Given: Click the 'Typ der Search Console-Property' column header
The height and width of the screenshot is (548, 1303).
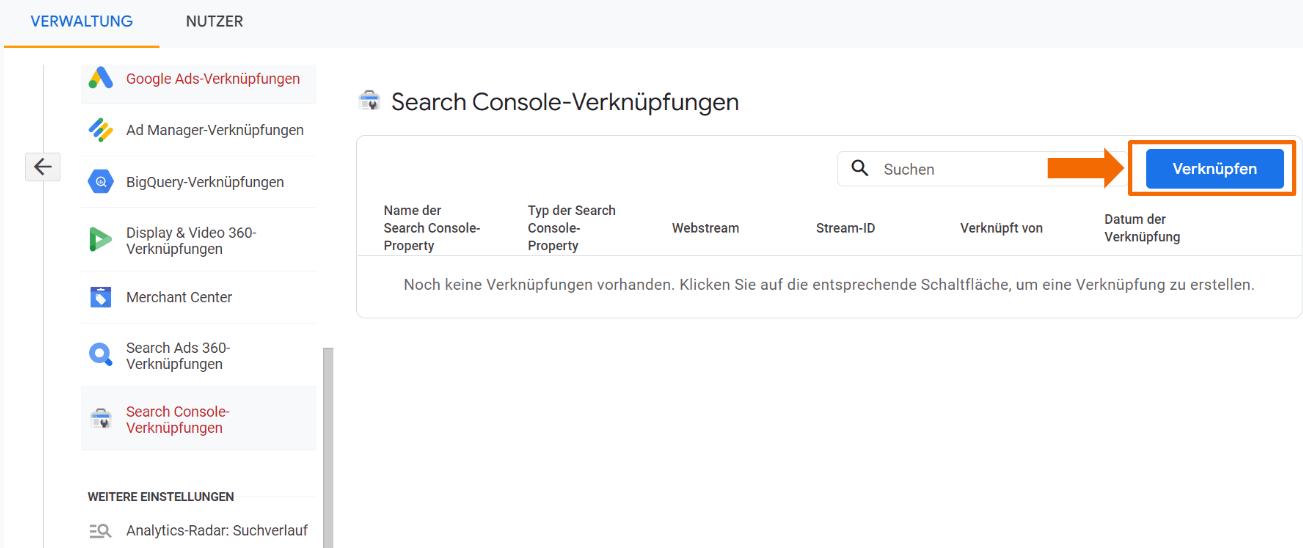Looking at the screenshot, I should 572,228.
